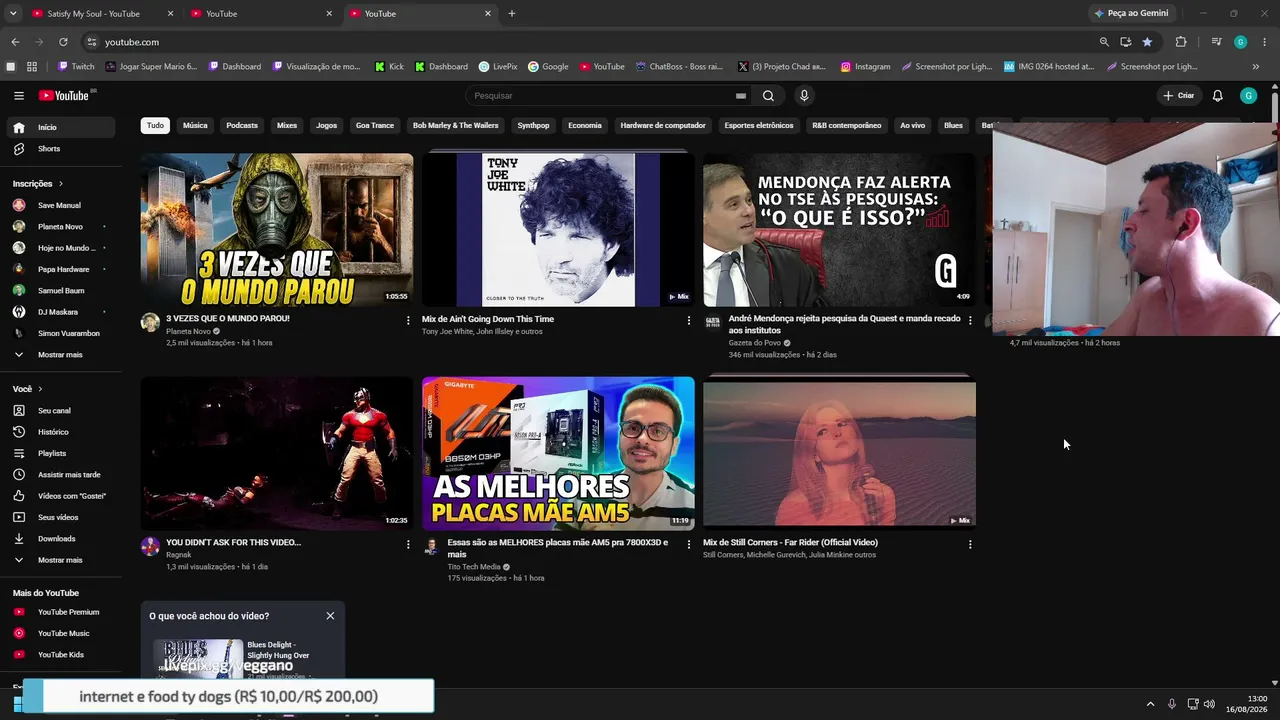This screenshot has width=1280, height=720.
Task: Show hidden system tray icons
Action: tap(1150, 704)
